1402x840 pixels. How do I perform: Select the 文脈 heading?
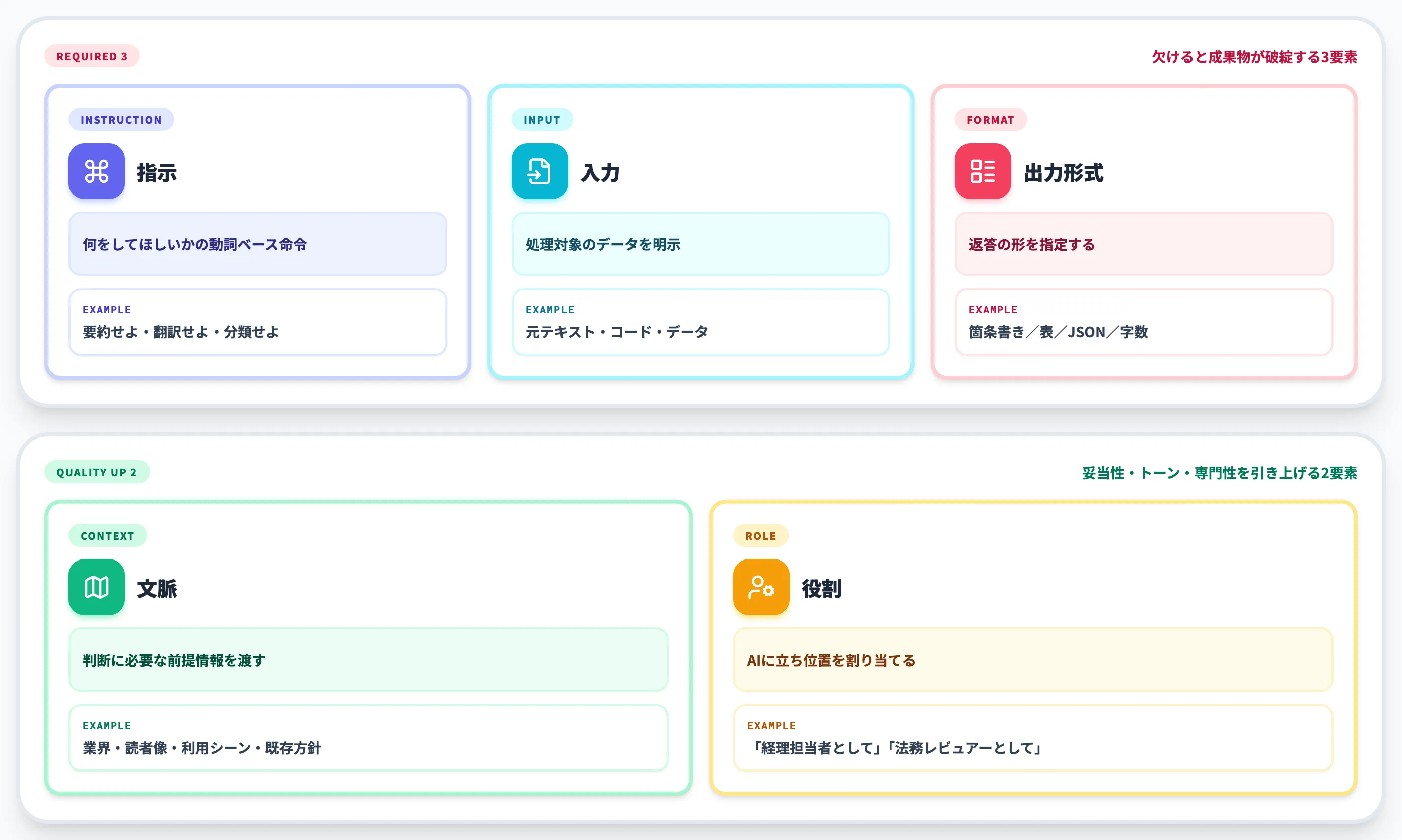[157, 589]
